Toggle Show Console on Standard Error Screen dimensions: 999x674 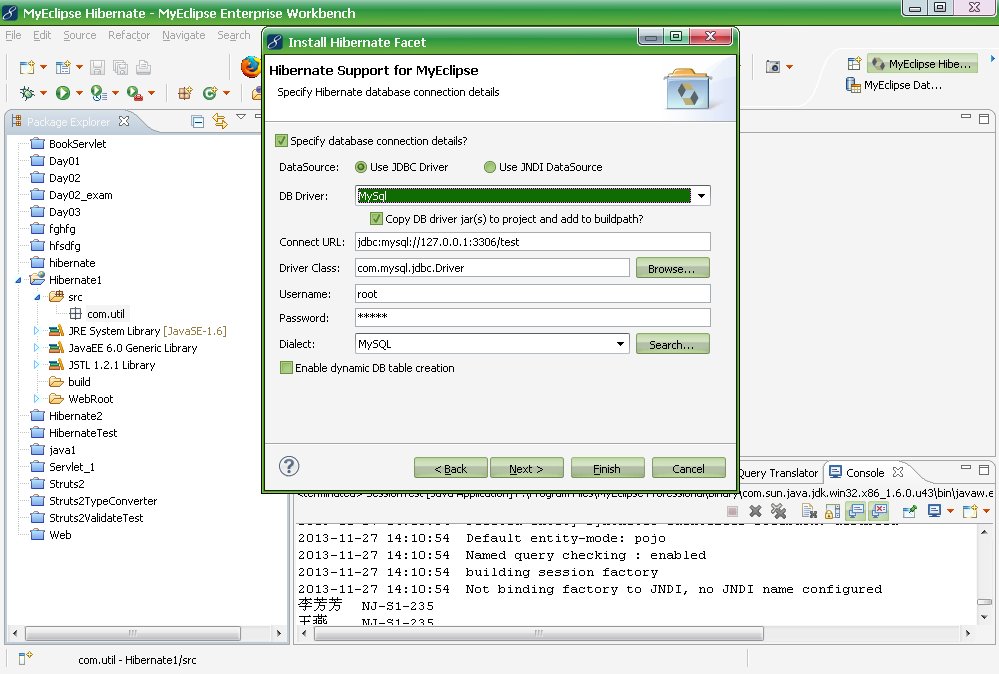click(879, 511)
